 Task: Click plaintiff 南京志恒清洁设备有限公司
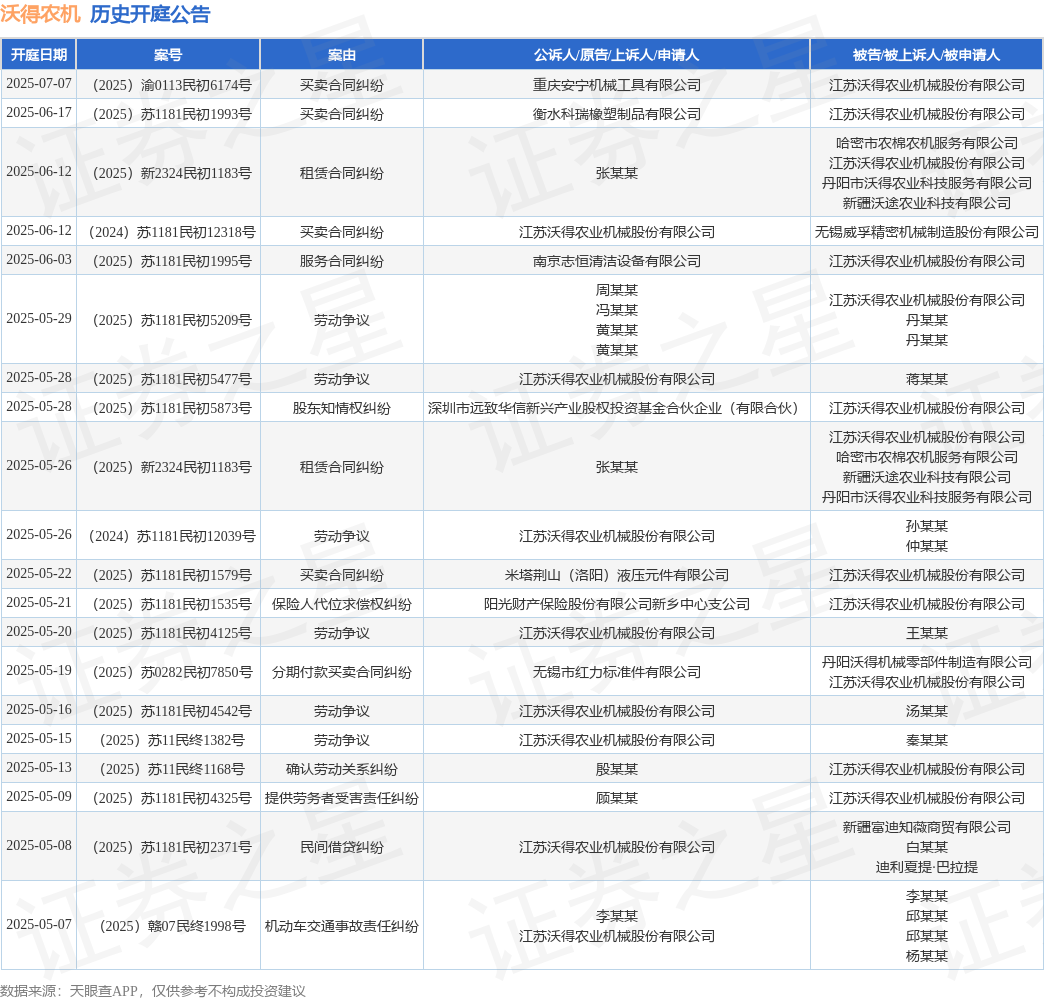coord(617,261)
